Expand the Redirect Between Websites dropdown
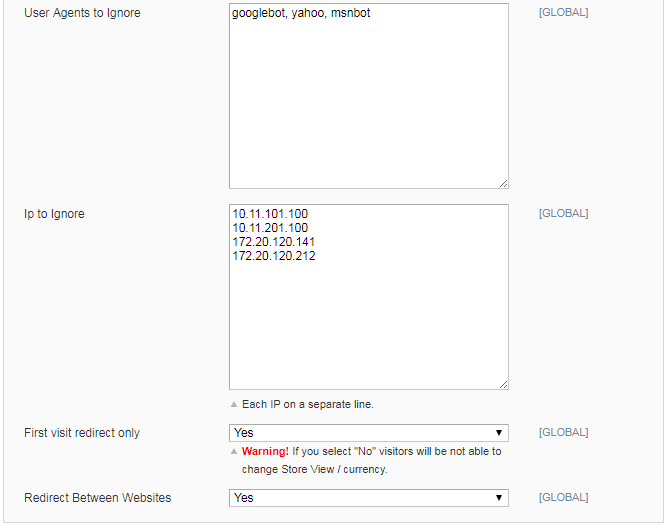Image resolution: width=666 pixels, height=526 pixels. pos(368,498)
